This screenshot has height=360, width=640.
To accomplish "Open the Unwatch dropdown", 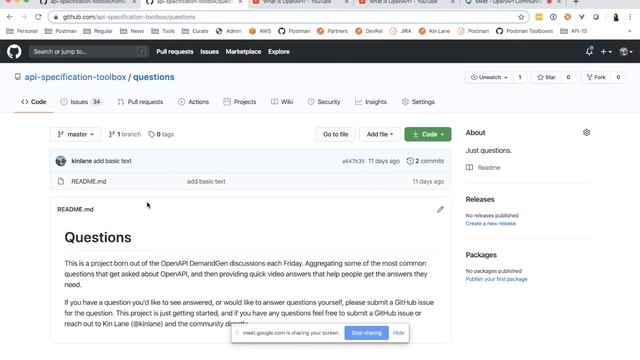I will pos(489,77).
